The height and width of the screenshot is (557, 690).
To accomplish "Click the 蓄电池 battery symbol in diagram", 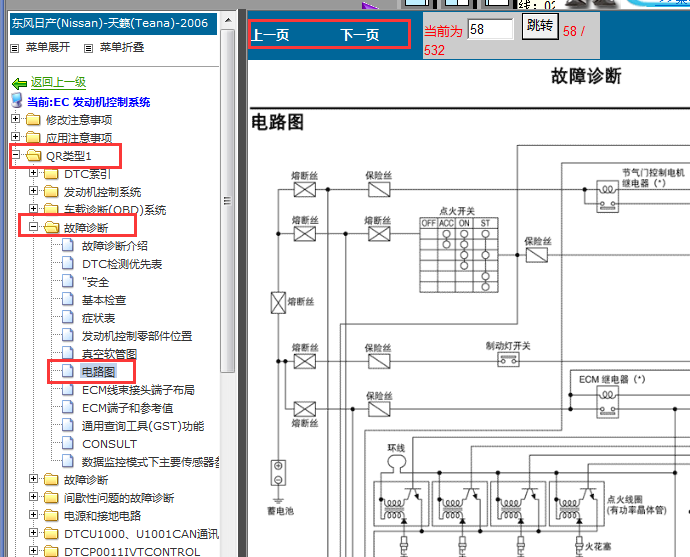I will pyautogui.click(x=278, y=473).
